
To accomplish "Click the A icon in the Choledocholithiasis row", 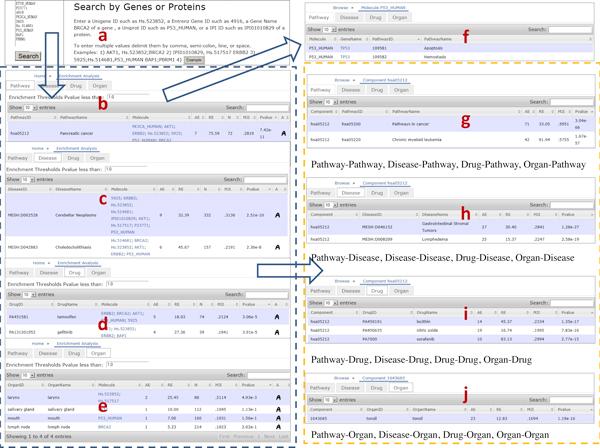I will [x=277, y=247].
